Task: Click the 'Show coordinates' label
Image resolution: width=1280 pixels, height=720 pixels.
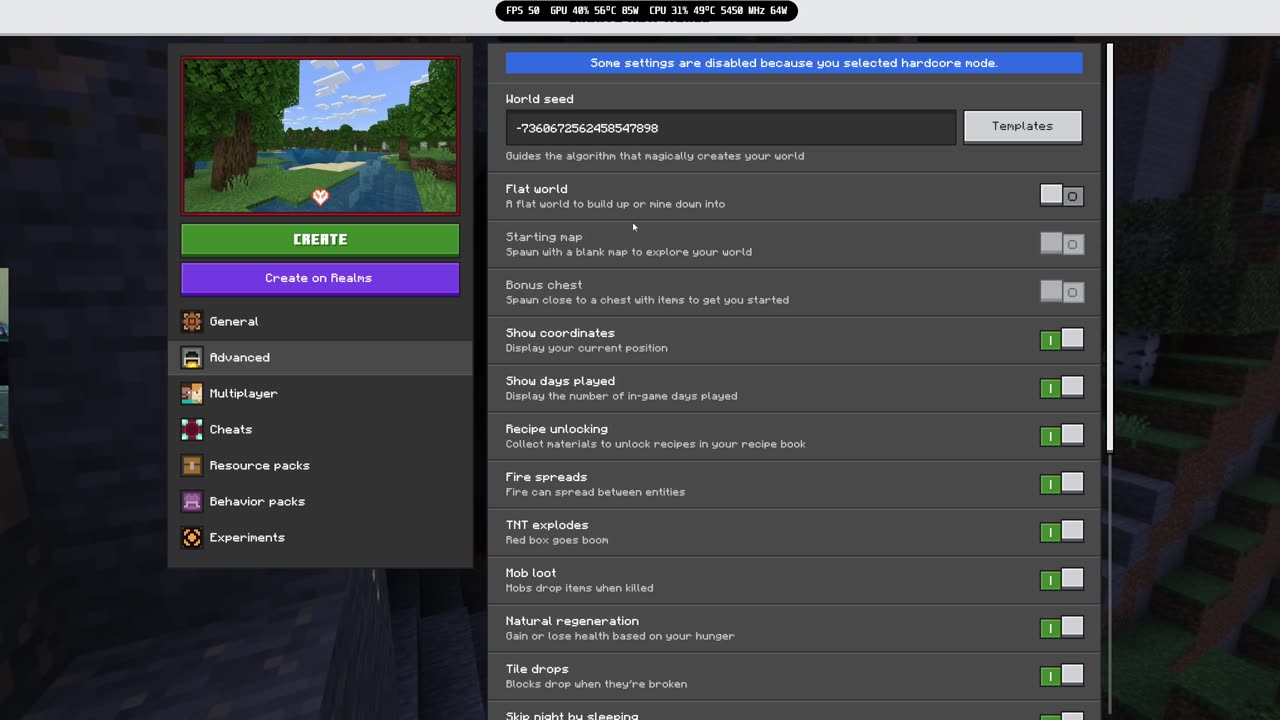Action: coord(560,333)
